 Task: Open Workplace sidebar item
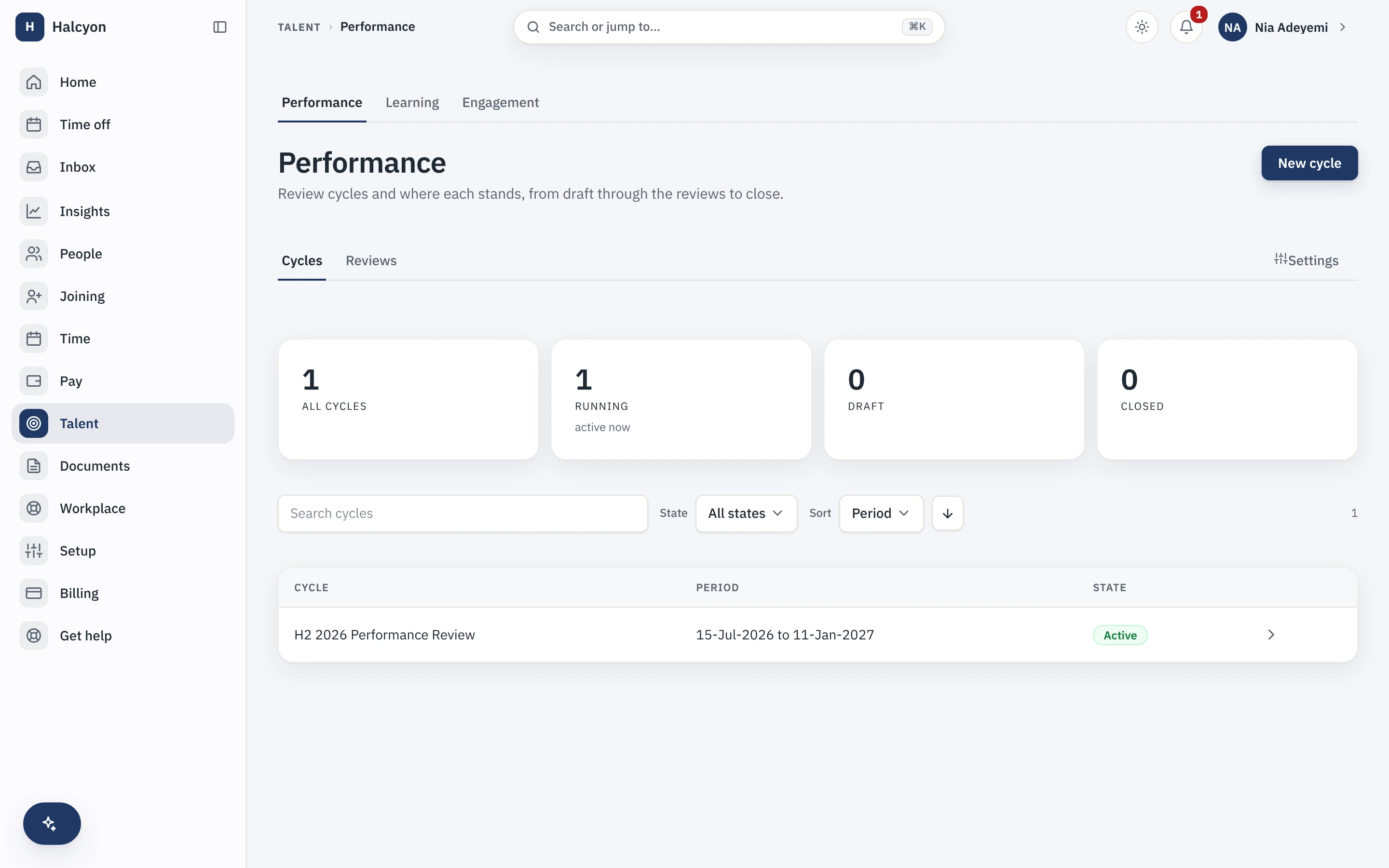coord(123,509)
